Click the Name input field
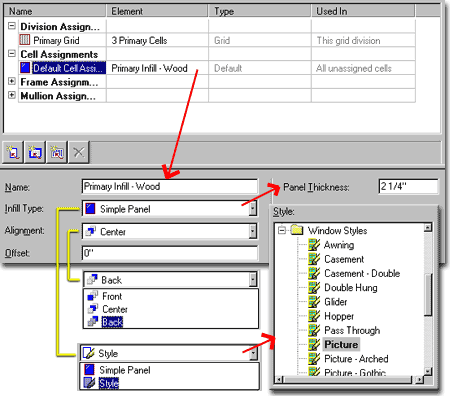This screenshot has height=396, width=450. coord(170,186)
